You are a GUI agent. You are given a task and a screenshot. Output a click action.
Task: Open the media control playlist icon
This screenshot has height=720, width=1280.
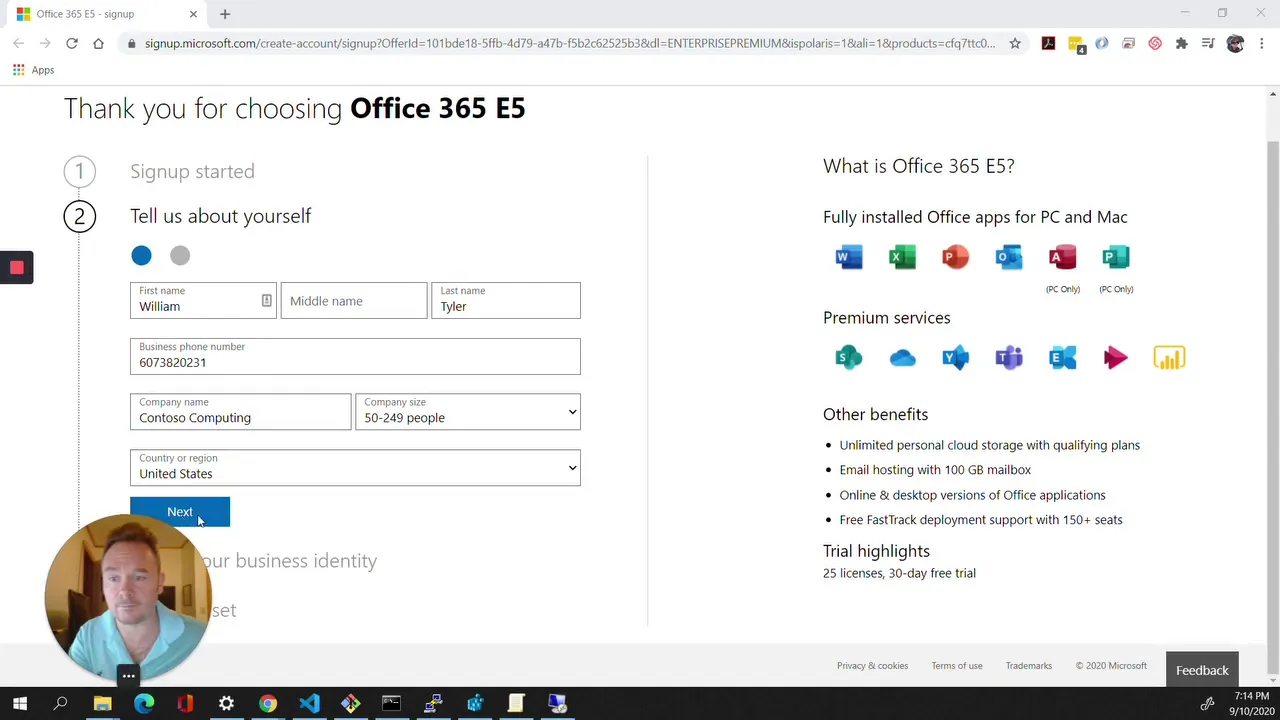click(1208, 43)
